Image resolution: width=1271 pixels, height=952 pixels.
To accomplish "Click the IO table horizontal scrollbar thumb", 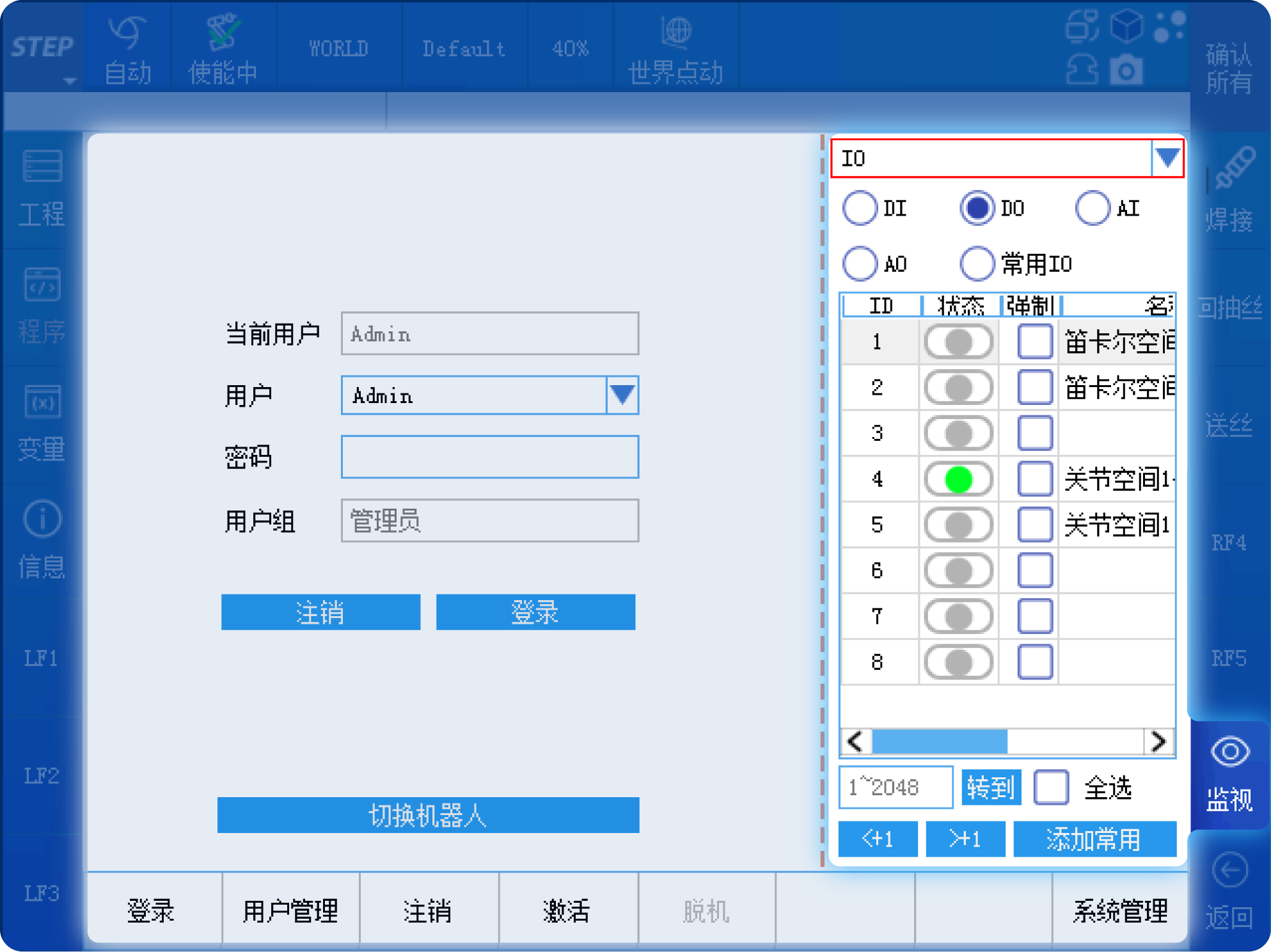I will (940, 742).
